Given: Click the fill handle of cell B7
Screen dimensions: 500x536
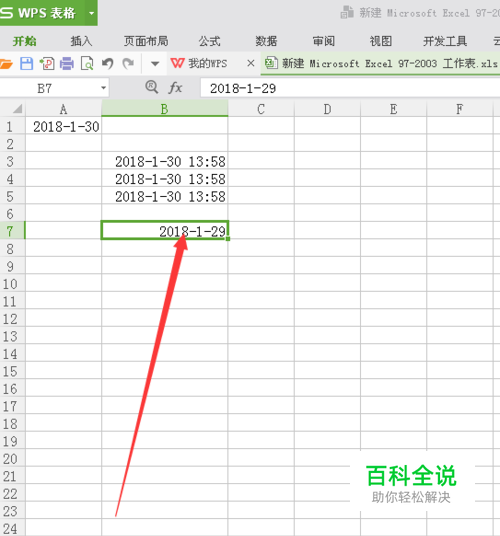Looking at the screenshot, I should (228, 239).
